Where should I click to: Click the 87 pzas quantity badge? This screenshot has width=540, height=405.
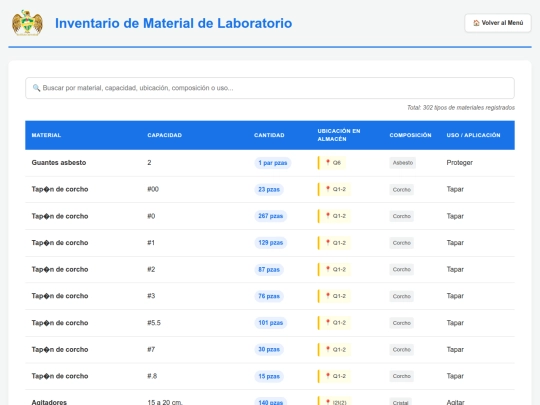tap(269, 269)
